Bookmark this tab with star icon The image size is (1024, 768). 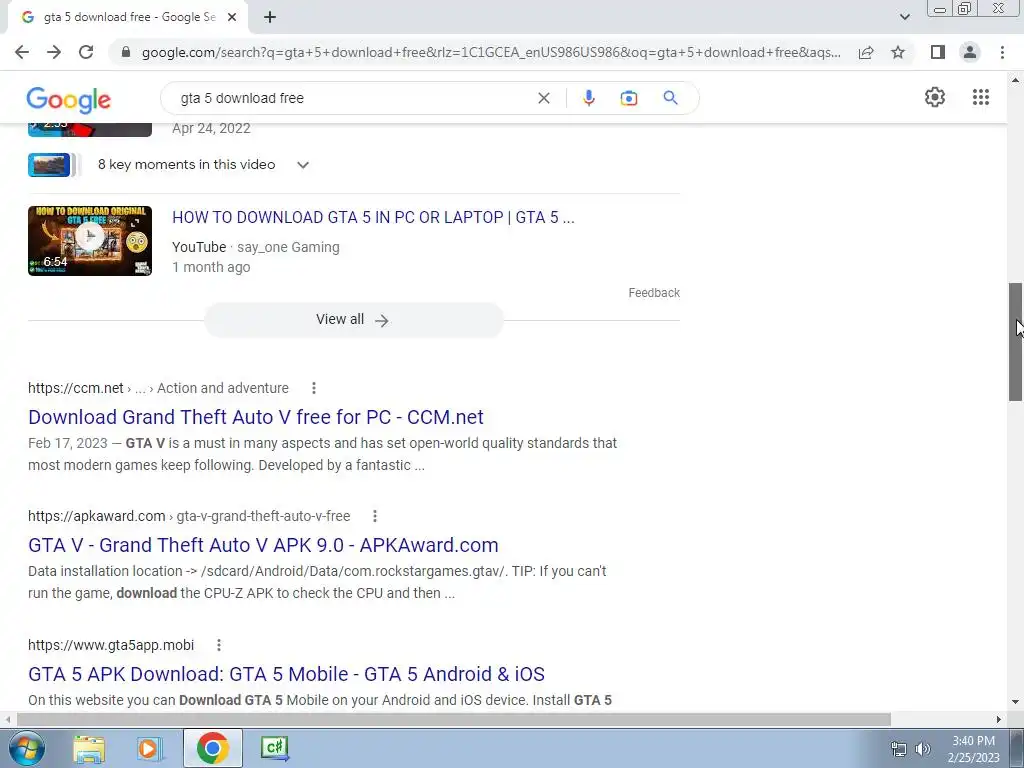[x=898, y=52]
